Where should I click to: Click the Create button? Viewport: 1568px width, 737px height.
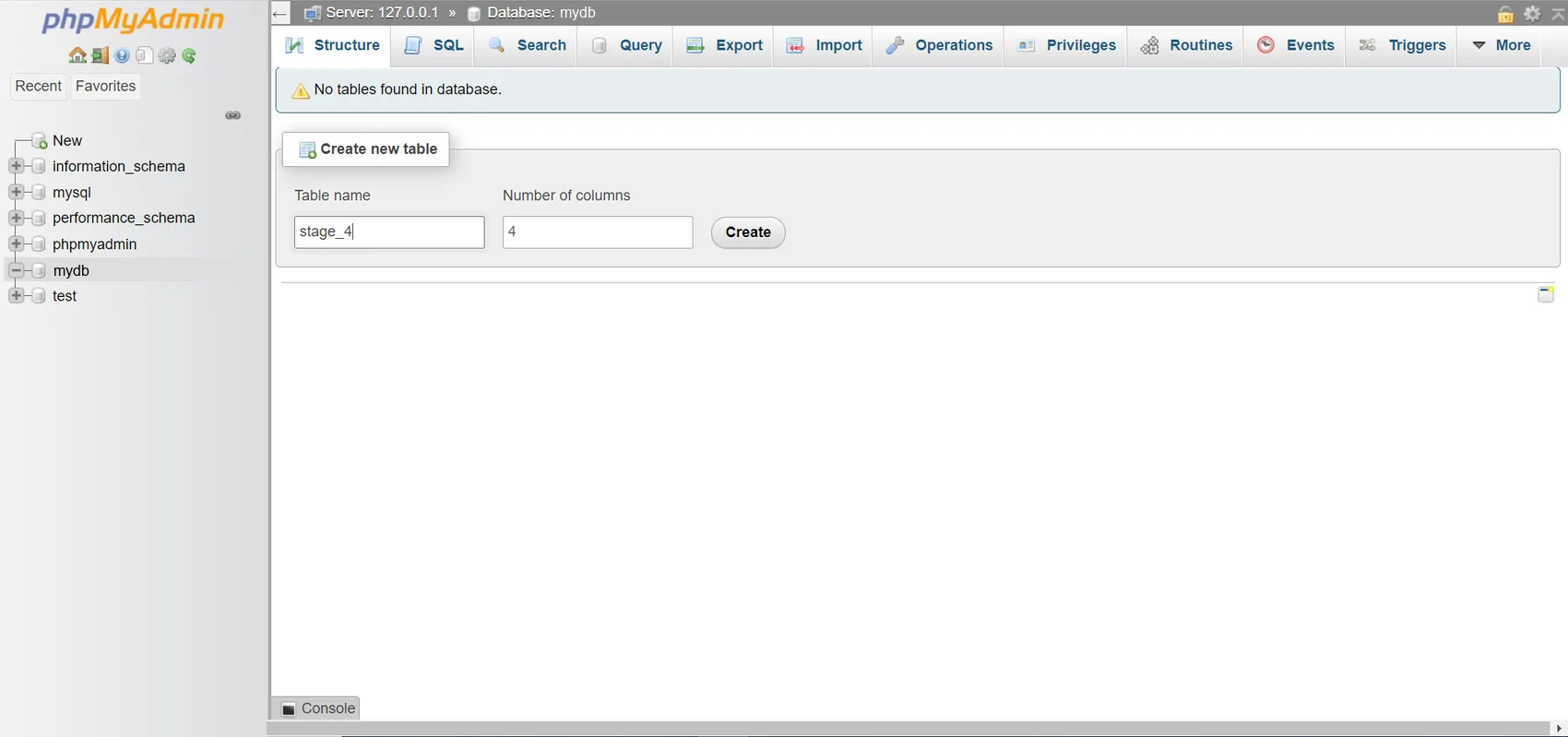point(748,232)
